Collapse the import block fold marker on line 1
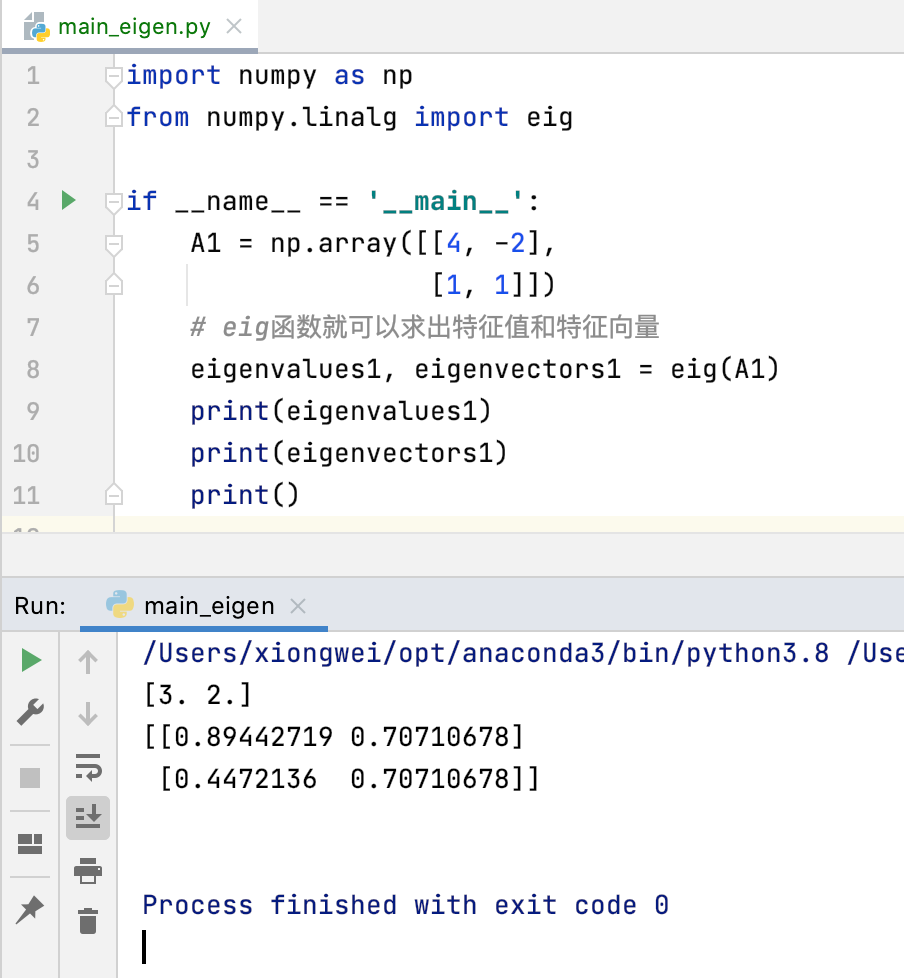The image size is (904, 978). 114,77
